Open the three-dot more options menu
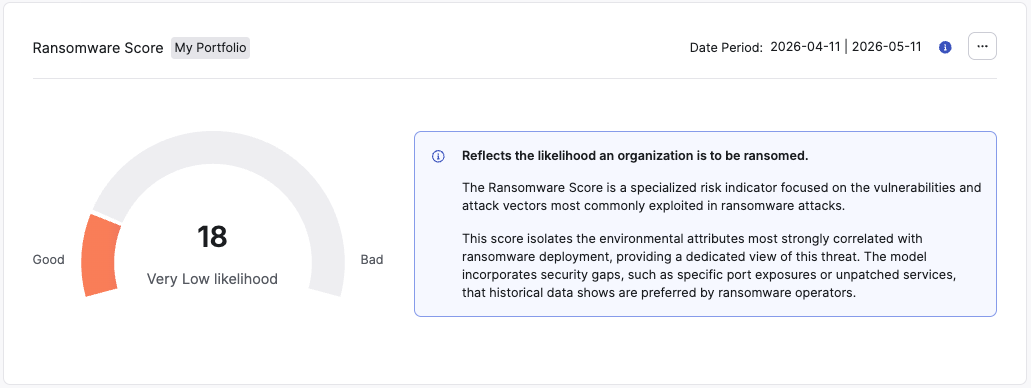Image resolution: width=1031 pixels, height=388 pixels. point(982,47)
